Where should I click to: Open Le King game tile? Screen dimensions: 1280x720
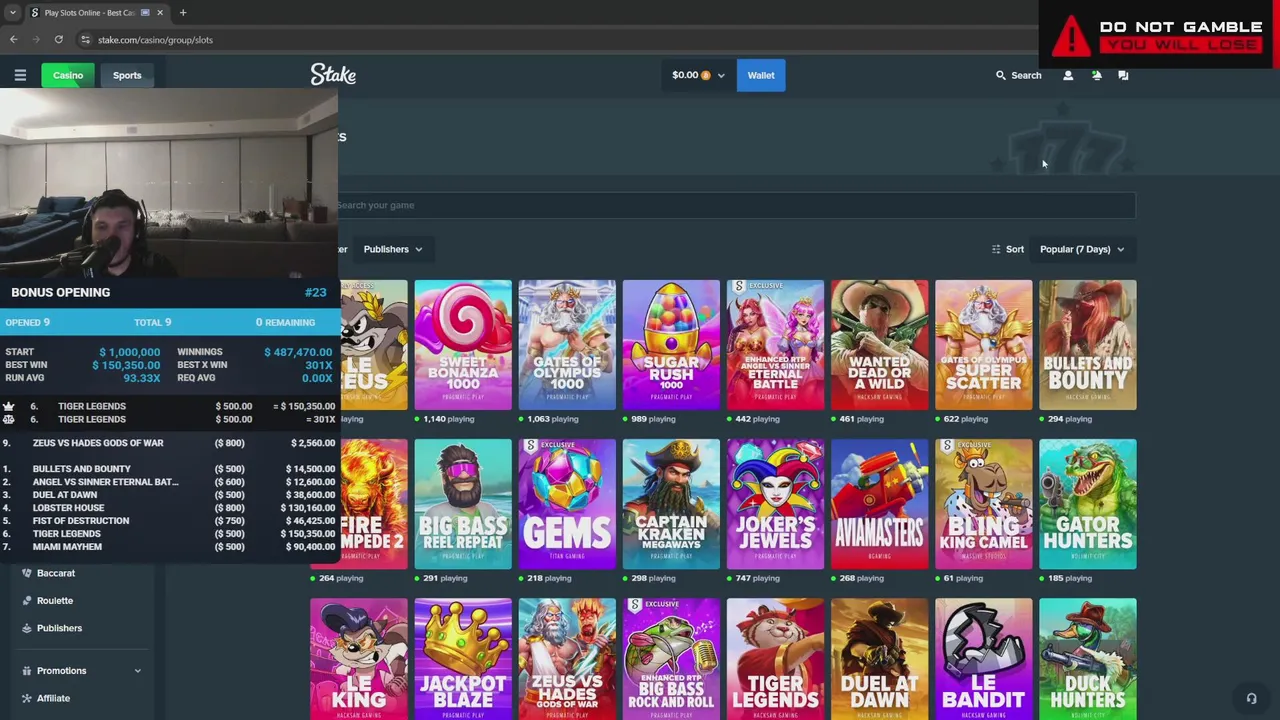point(359,659)
